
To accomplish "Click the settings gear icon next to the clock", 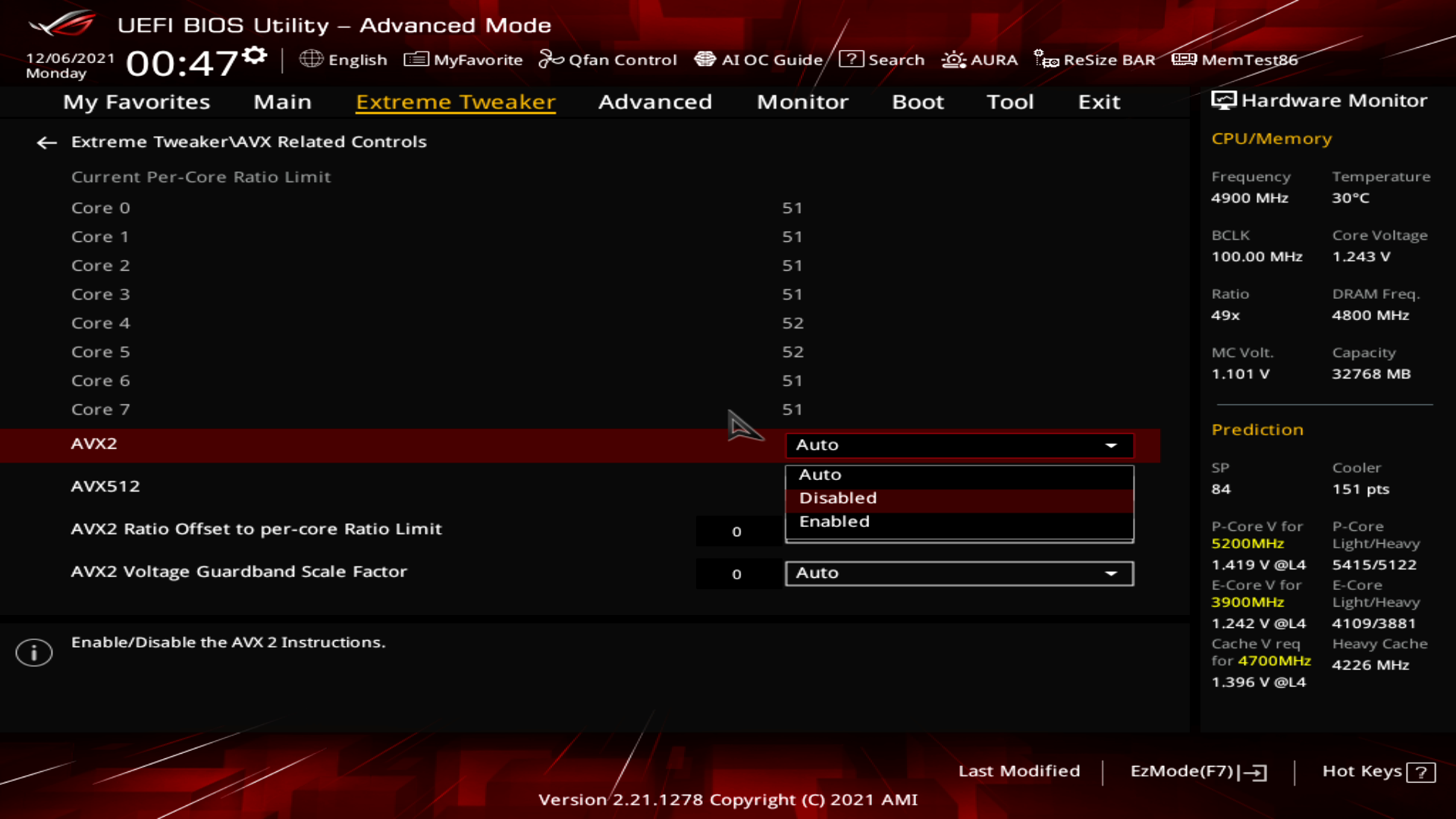I will tap(256, 55).
